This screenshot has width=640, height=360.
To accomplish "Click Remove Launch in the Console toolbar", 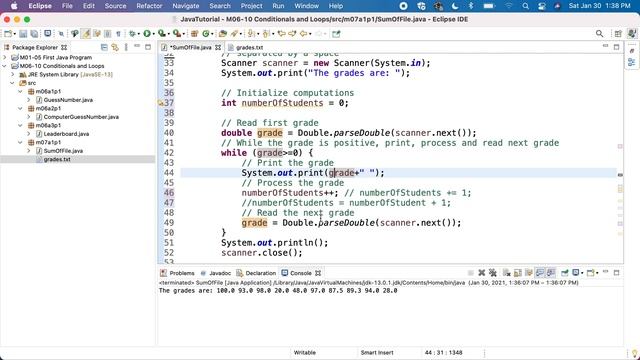I will (x=482, y=273).
